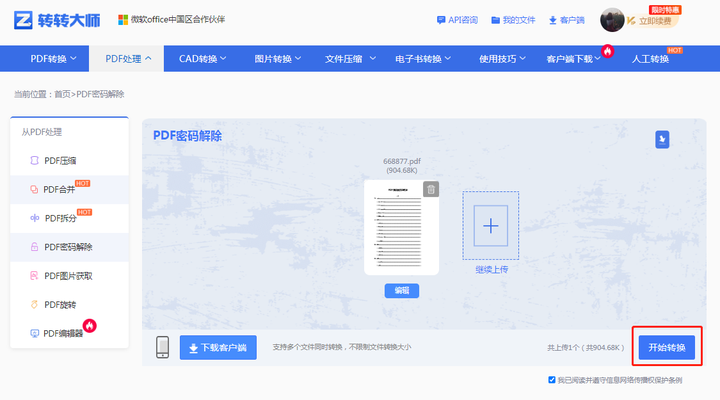Select PDF旋转 in the sidebar
Image resolution: width=720 pixels, height=400 pixels.
pos(69,305)
